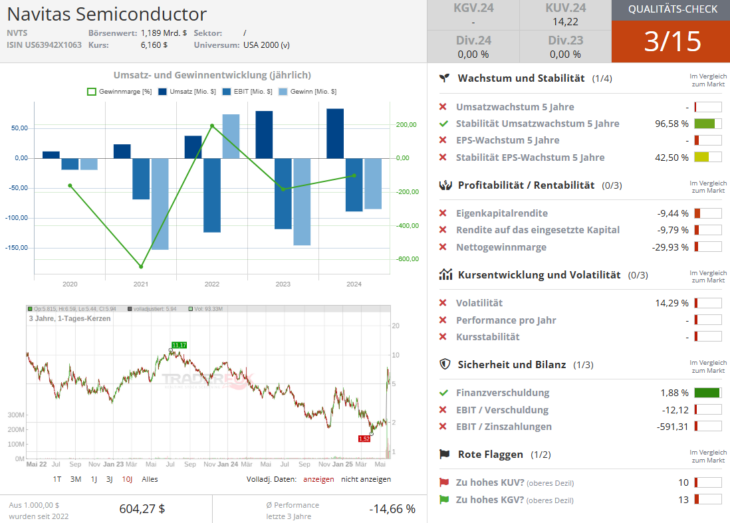Screen dimensions: 730x523
Task: Click the Kurs value 6,160 $
Action: 154,45
